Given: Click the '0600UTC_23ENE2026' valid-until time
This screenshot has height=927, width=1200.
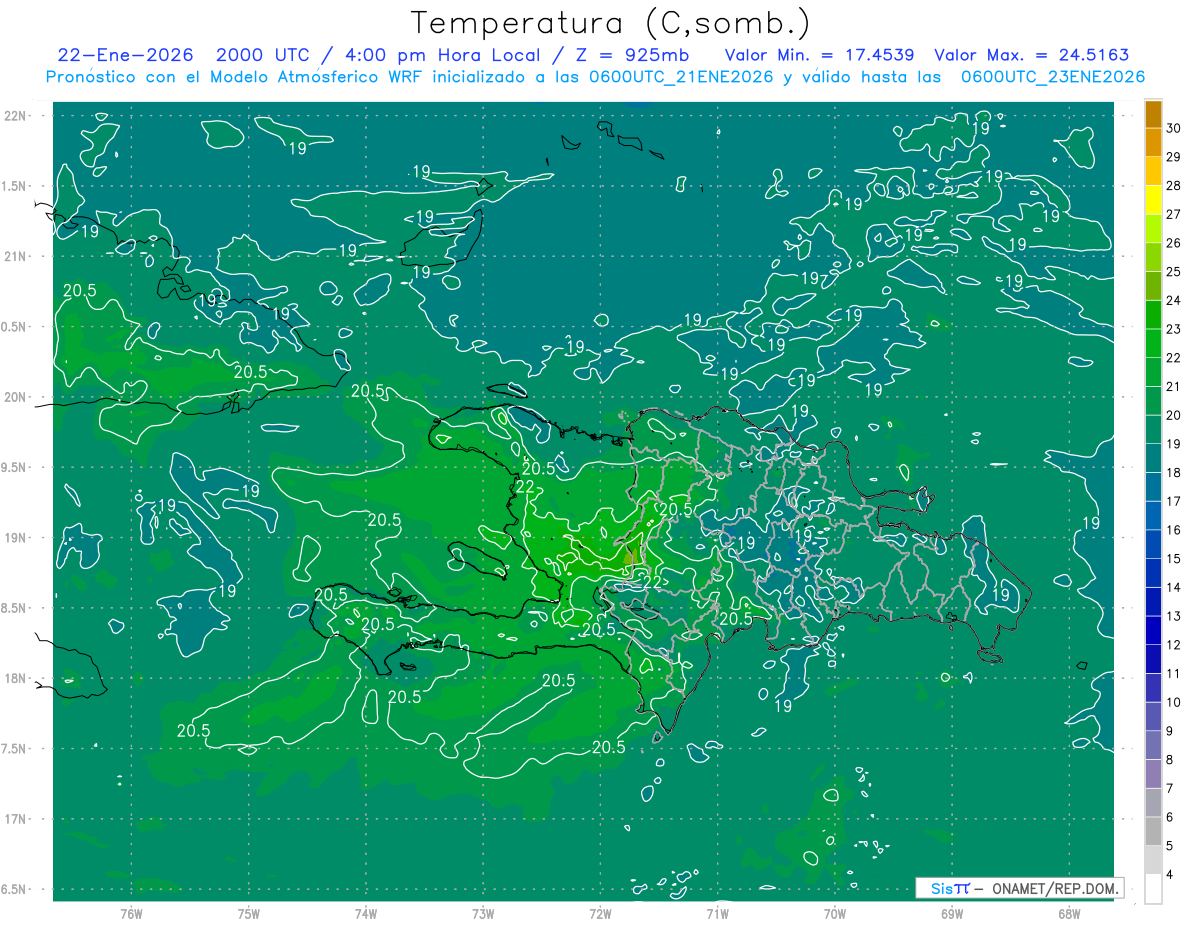Looking at the screenshot, I should click(x=1052, y=77).
